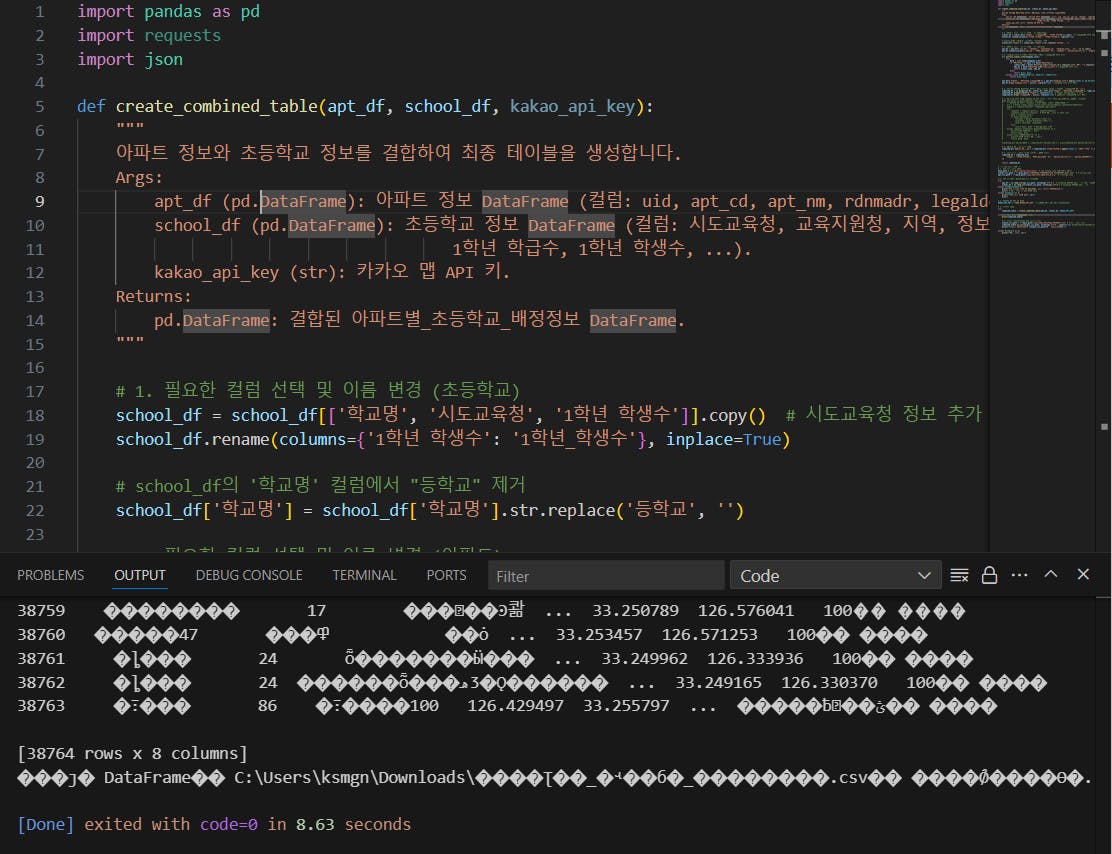This screenshot has width=1112, height=854.
Task: Click the output panel scrollbar
Action: (x=1103, y=723)
